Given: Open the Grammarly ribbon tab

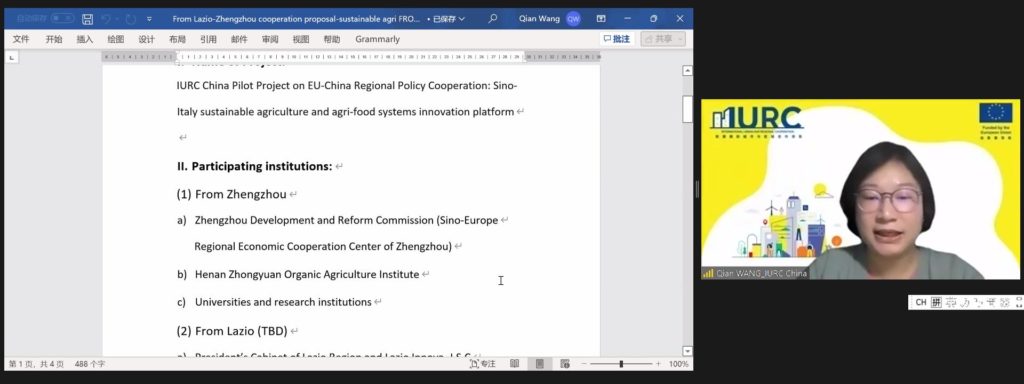Looking at the screenshot, I should click(x=377, y=39).
